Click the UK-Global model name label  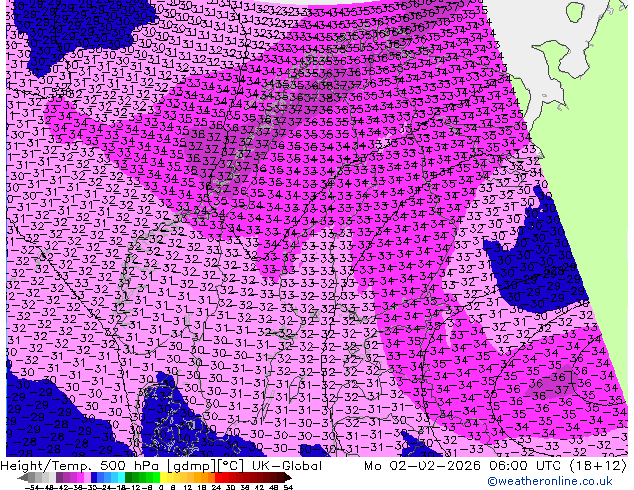(x=287, y=466)
